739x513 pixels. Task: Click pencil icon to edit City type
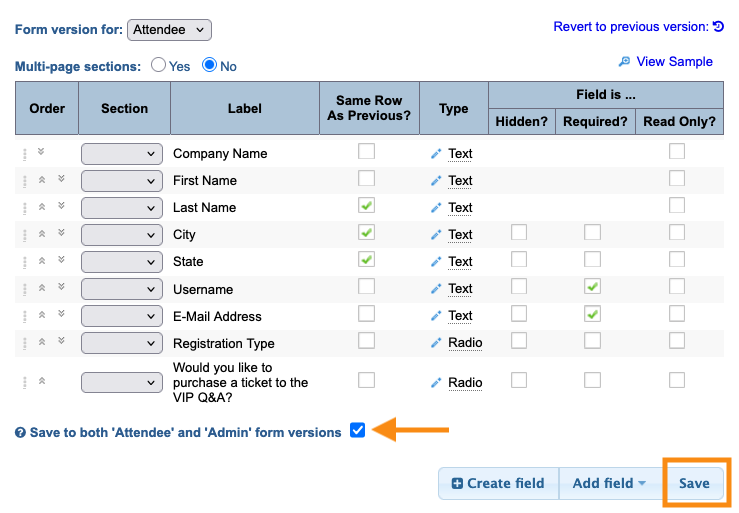(x=436, y=235)
